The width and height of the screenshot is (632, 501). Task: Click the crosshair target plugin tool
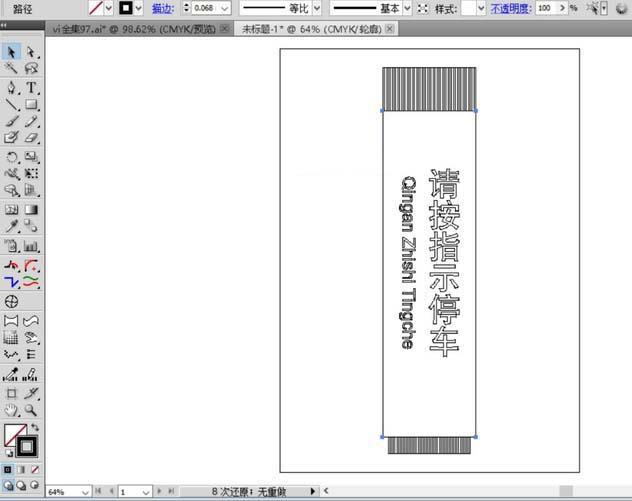(x=11, y=301)
